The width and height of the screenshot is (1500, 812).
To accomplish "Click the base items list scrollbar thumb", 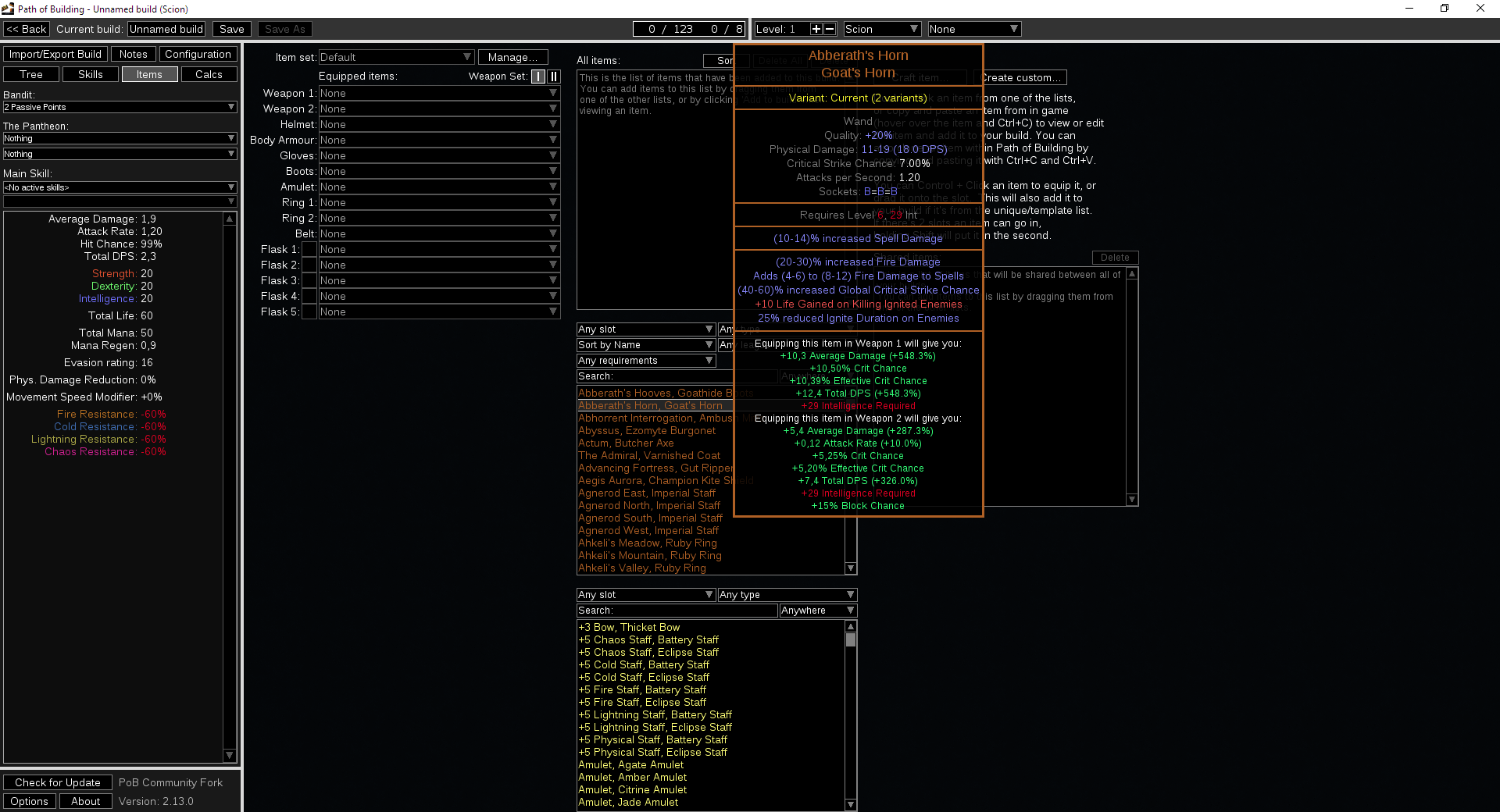I will click(851, 640).
